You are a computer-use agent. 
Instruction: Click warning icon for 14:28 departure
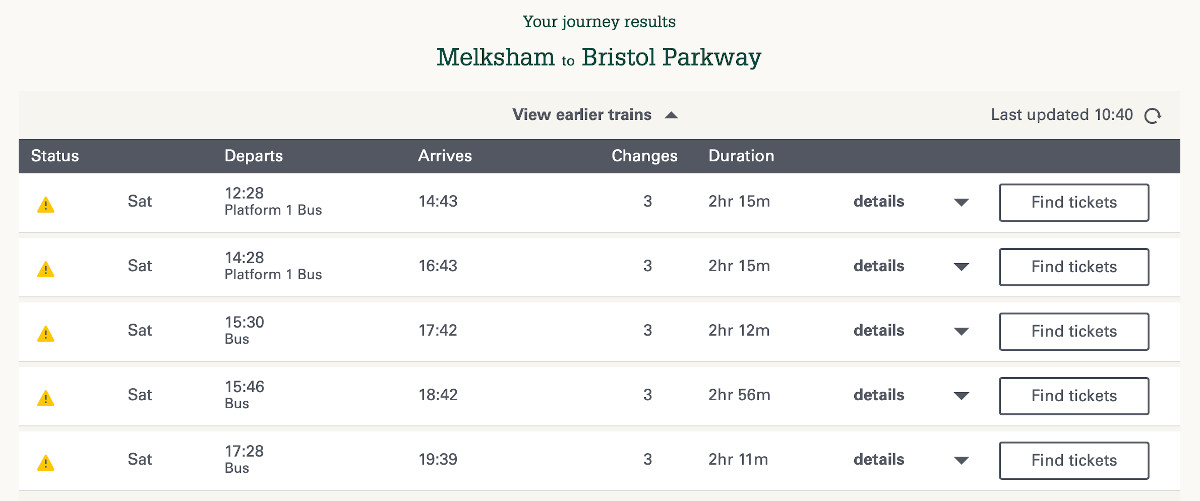tap(46, 269)
